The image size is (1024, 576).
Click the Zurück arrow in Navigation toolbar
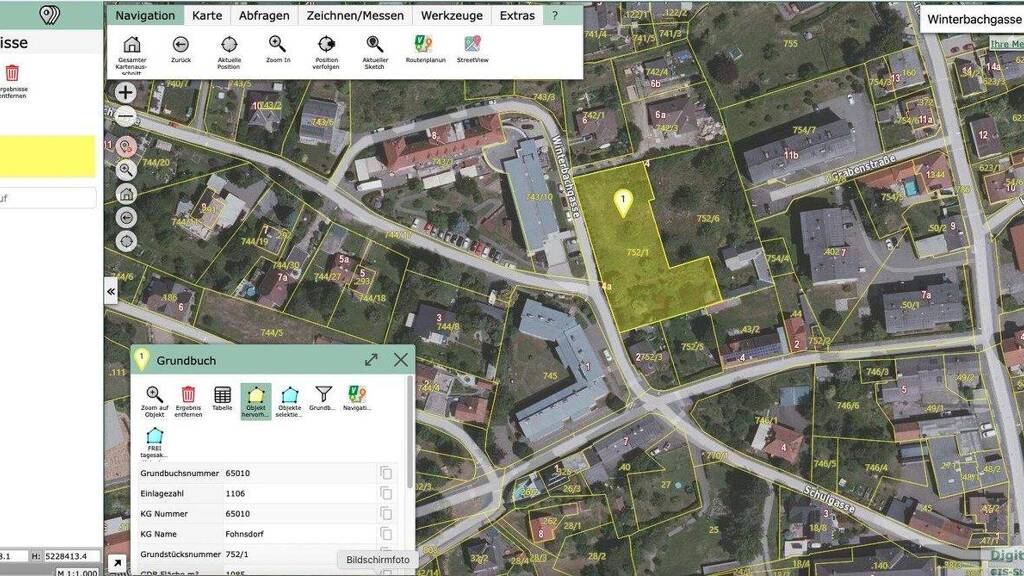tap(180, 45)
